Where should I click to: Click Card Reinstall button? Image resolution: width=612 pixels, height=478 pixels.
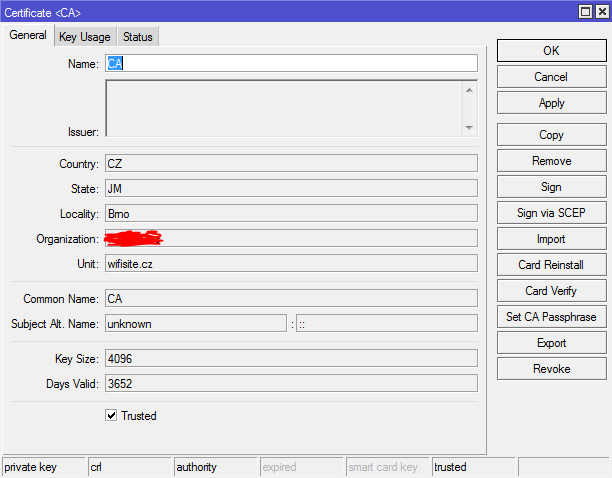click(551, 265)
